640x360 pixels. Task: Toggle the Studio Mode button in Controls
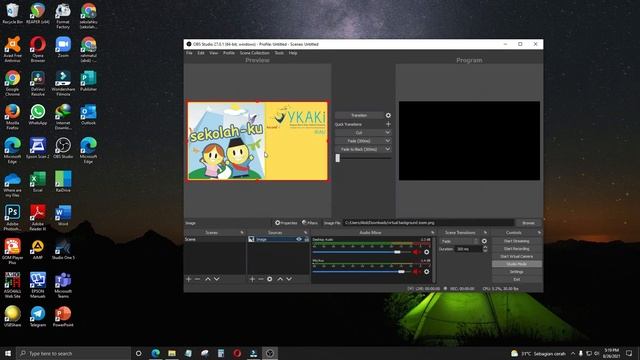point(517,264)
